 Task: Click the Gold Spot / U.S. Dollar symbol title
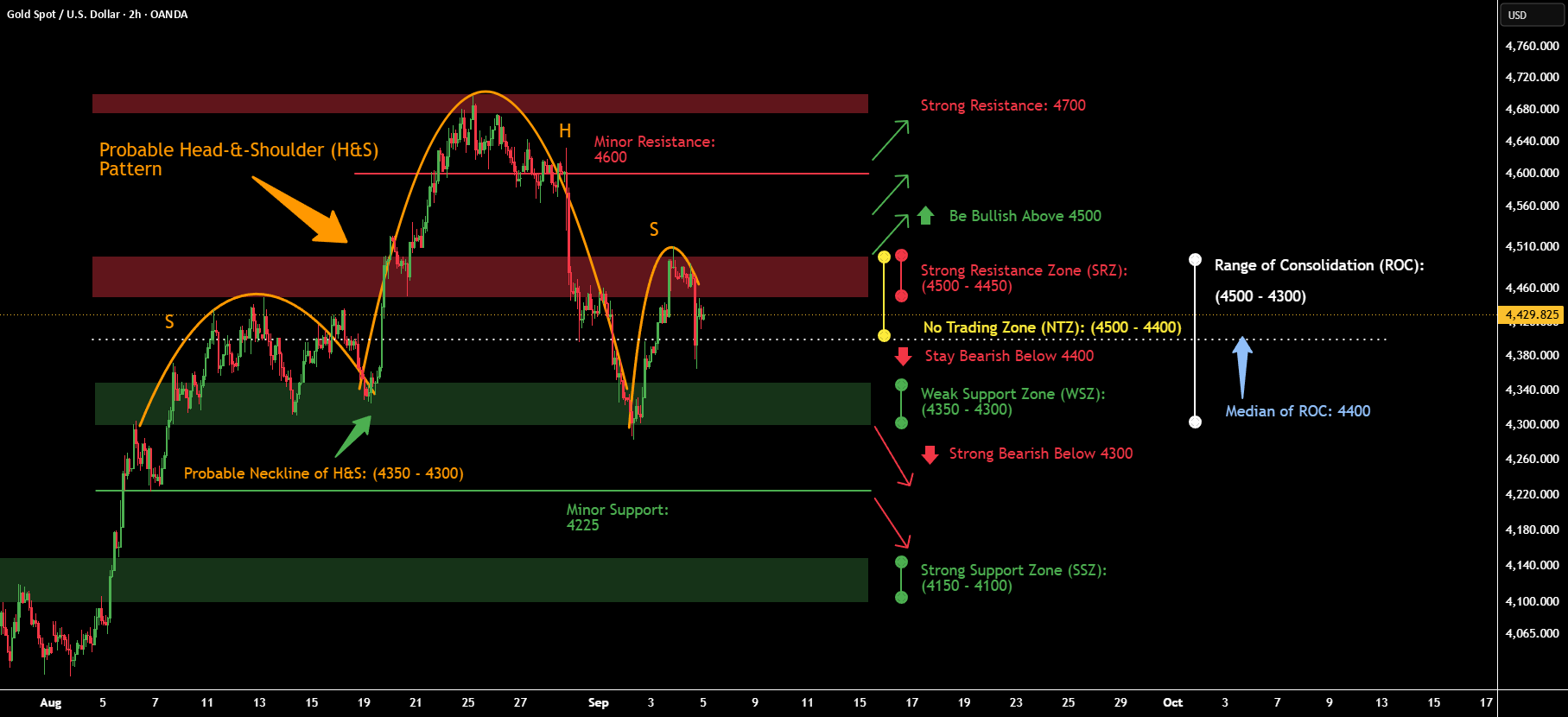(x=97, y=15)
